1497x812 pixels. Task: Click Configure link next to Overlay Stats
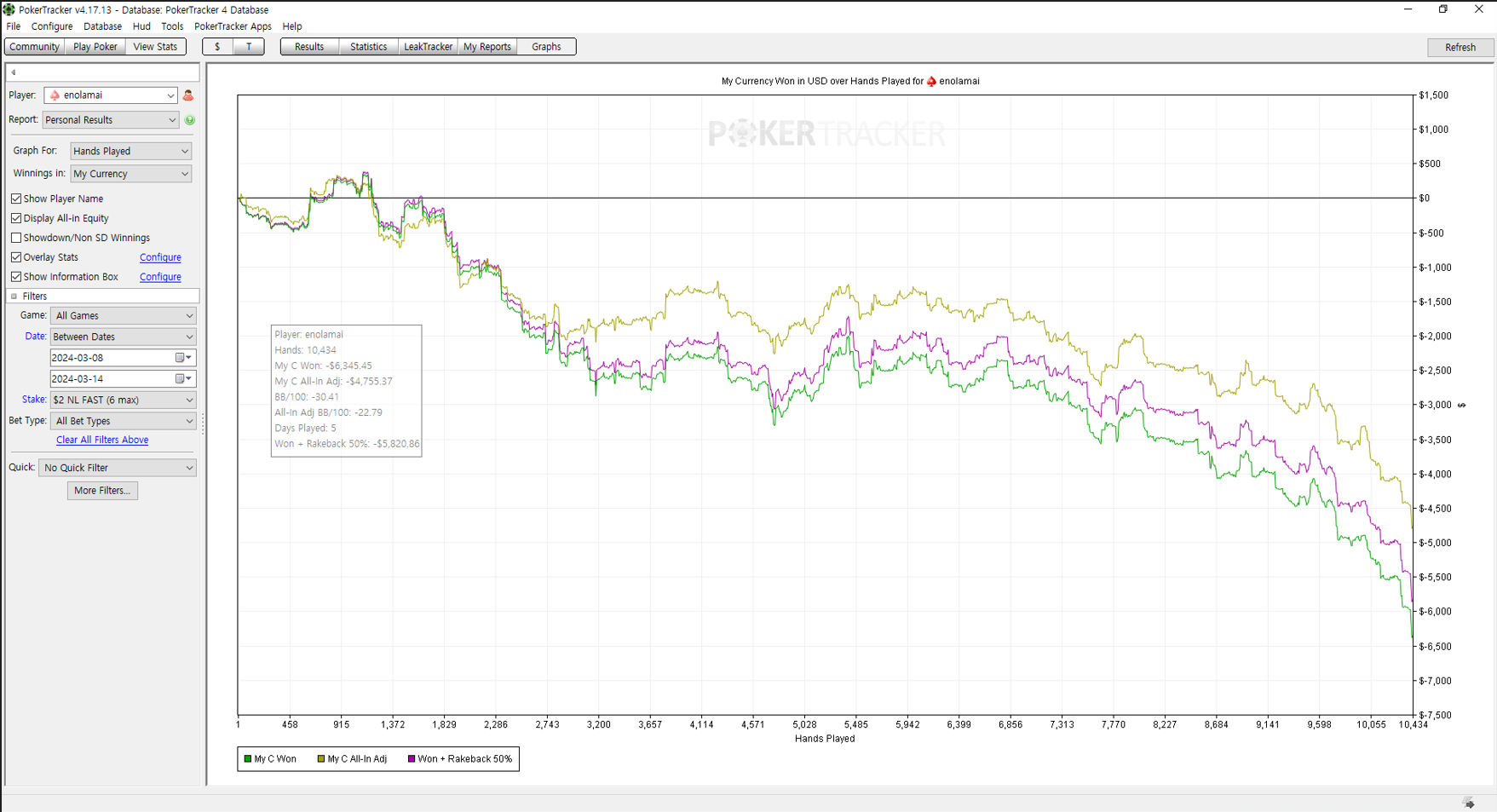tap(160, 257)
